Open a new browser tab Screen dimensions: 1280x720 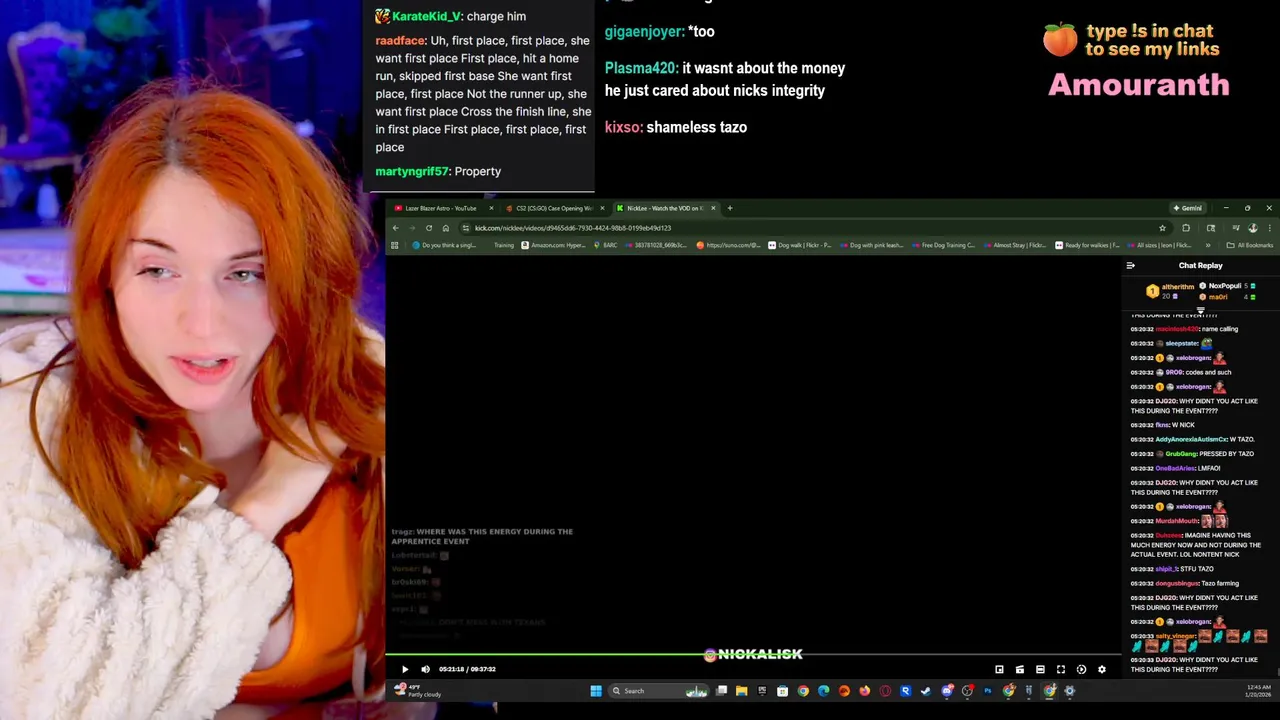pos(730,208)
